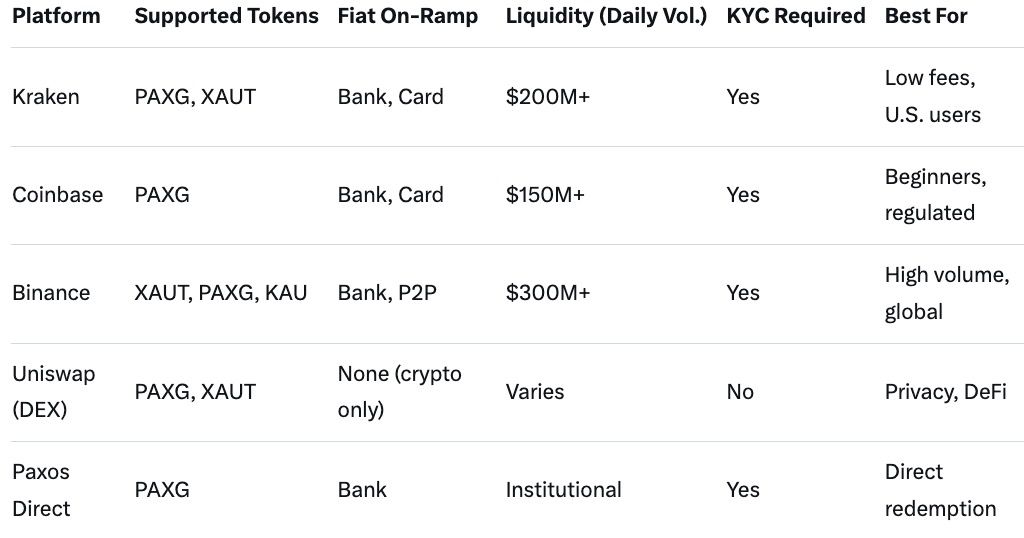This screenshot has width=1024, height=538.
Task: Select the Kraken platform cell
Action: (x=46, y=97)
